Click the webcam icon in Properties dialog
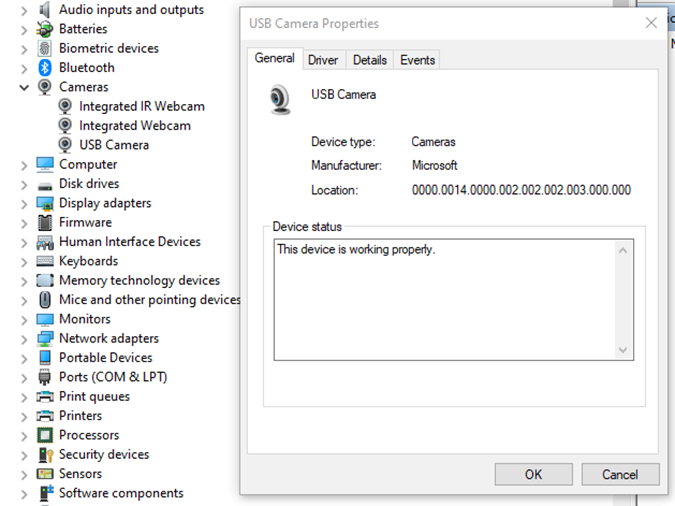This screenshot has width=675, height=506. (x=280, y=100)
